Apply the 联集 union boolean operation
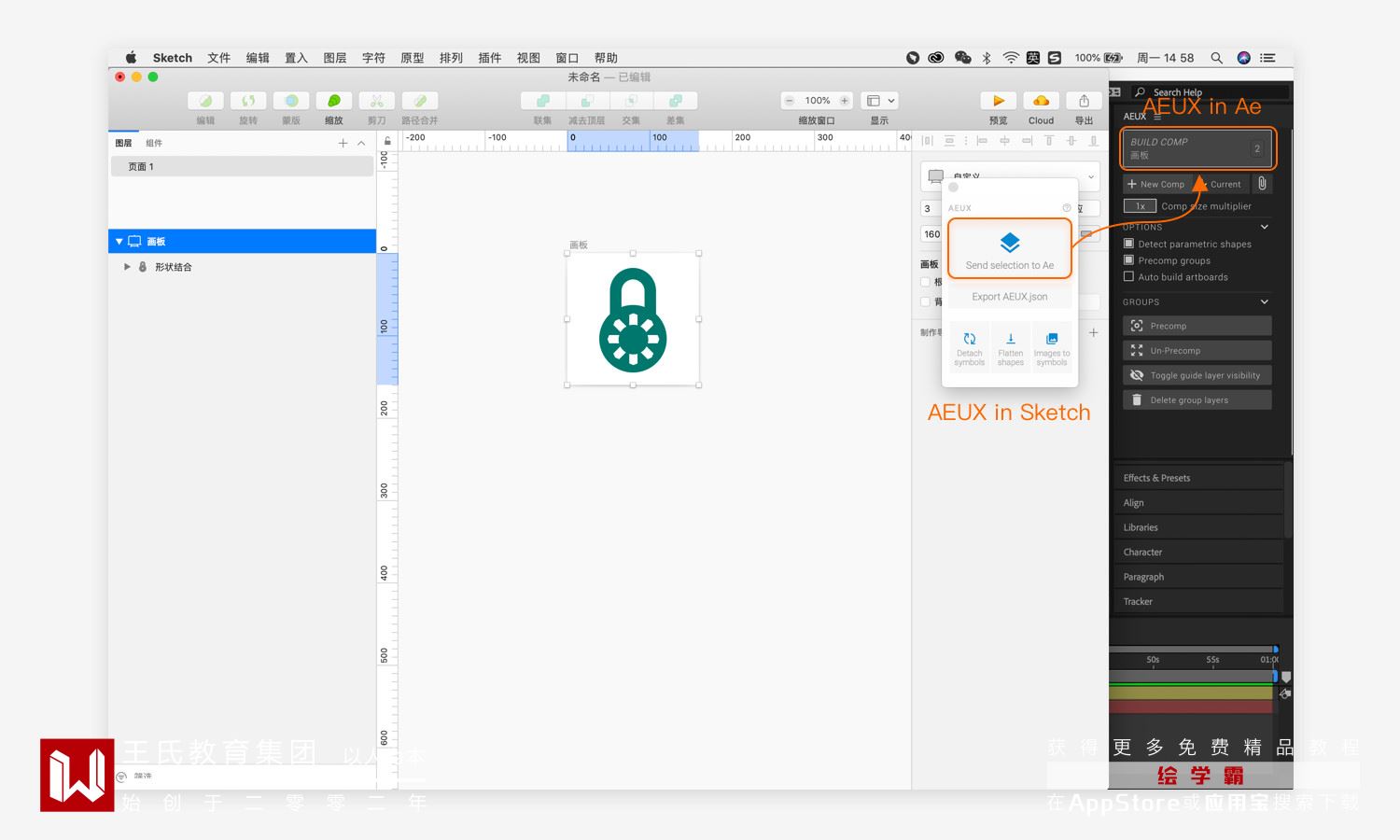The image size is (1400, 840). click(542, 101)
